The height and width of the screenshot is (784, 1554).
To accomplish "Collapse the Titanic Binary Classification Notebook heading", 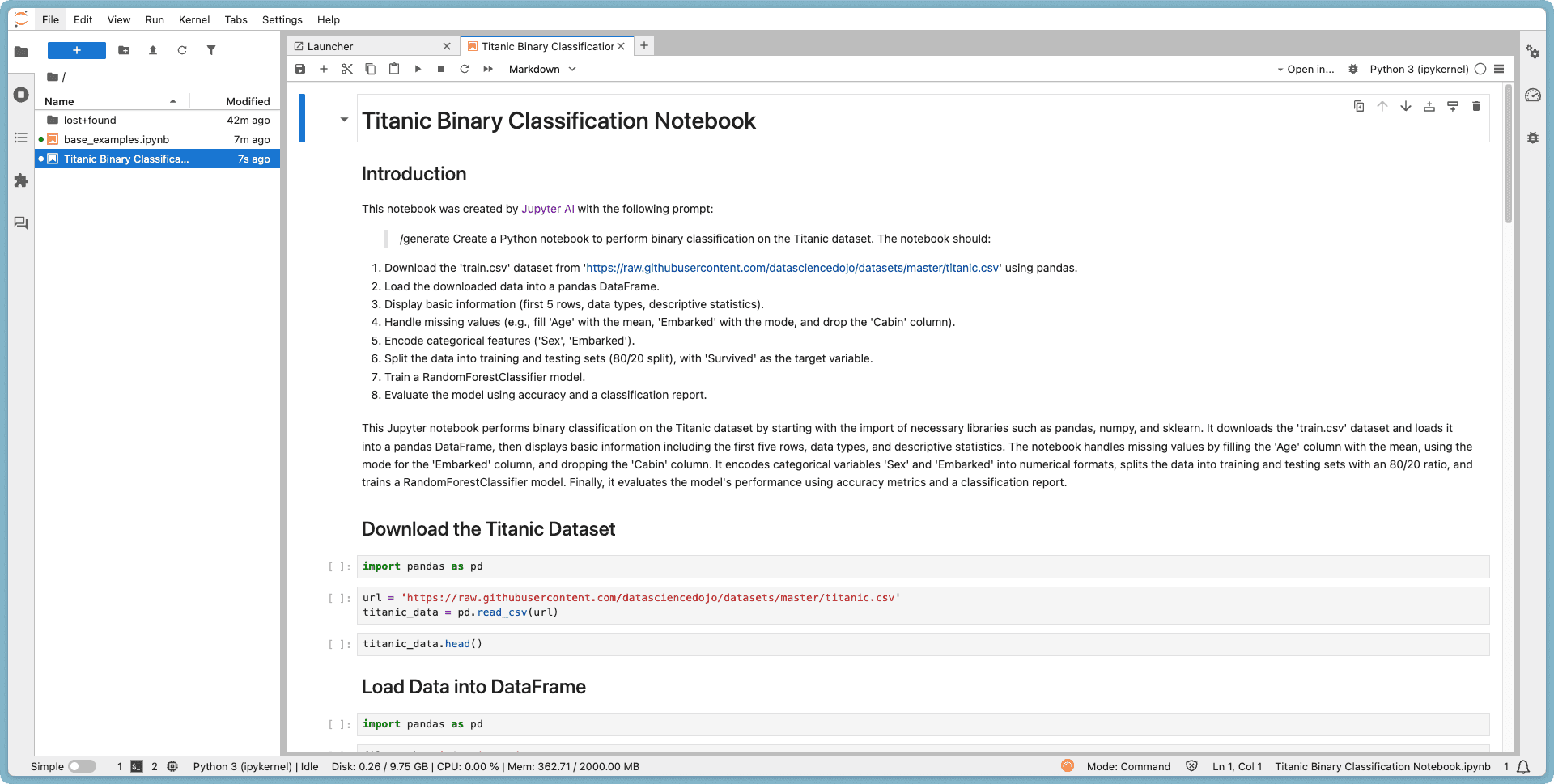I will 344,120.
